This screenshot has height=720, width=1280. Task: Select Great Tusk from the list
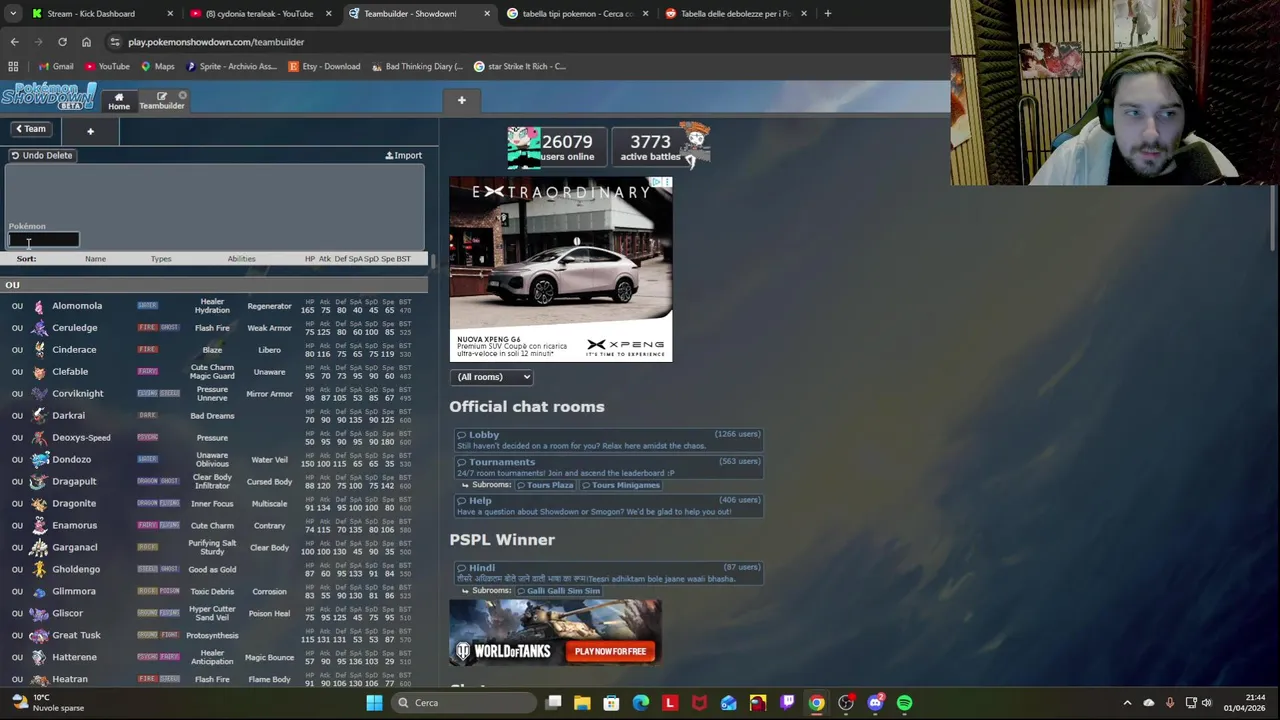point(214,636)
